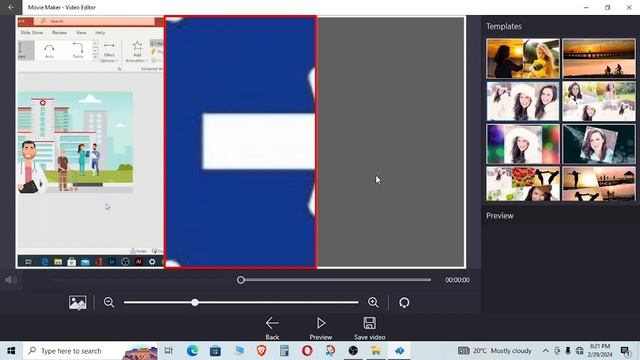Screen dimensions: 640x360
Task: Open the replace image picture icon
Action: click(78, 302)
